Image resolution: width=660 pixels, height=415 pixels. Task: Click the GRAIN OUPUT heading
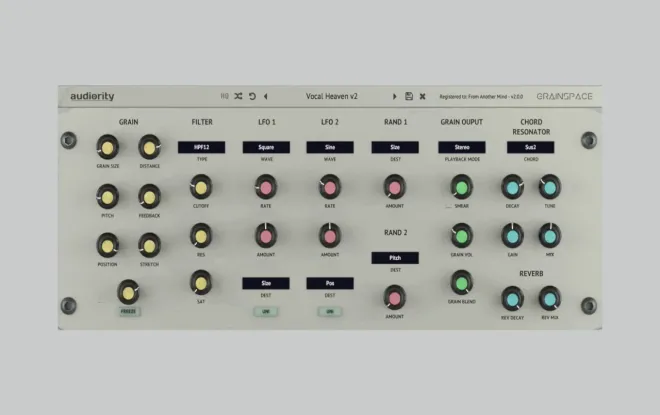[461, 122]
